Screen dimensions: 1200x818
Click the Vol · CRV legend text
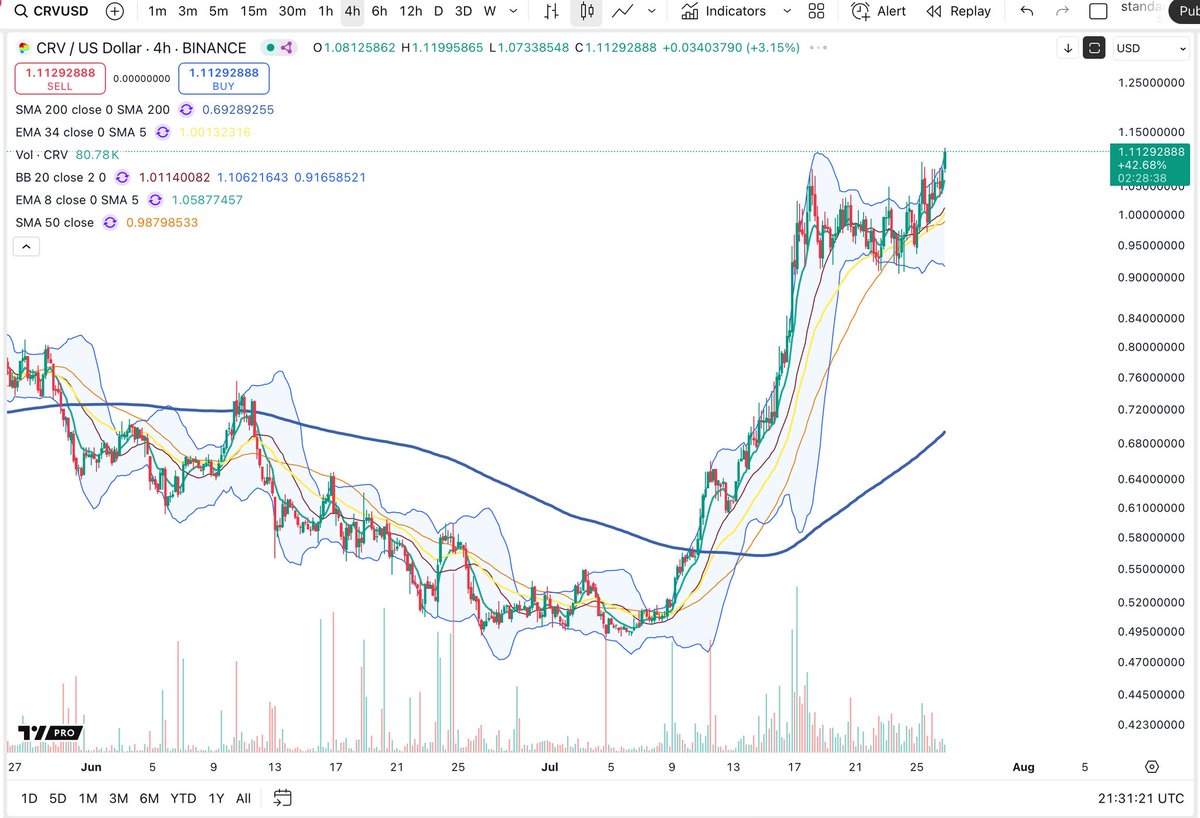[42, 155]
